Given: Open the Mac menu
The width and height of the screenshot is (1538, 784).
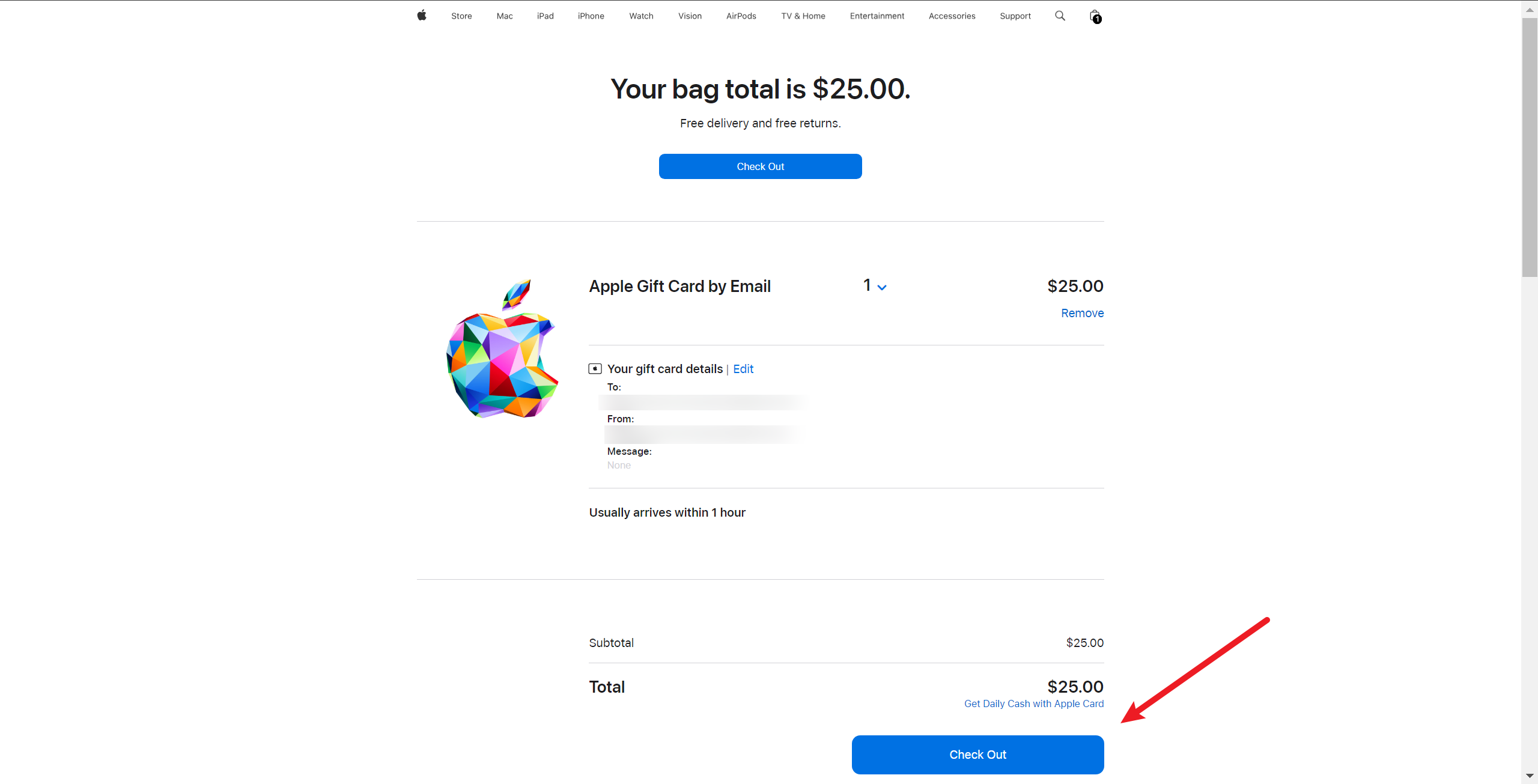Looking at the screenshot, I should tap(505, 16).
